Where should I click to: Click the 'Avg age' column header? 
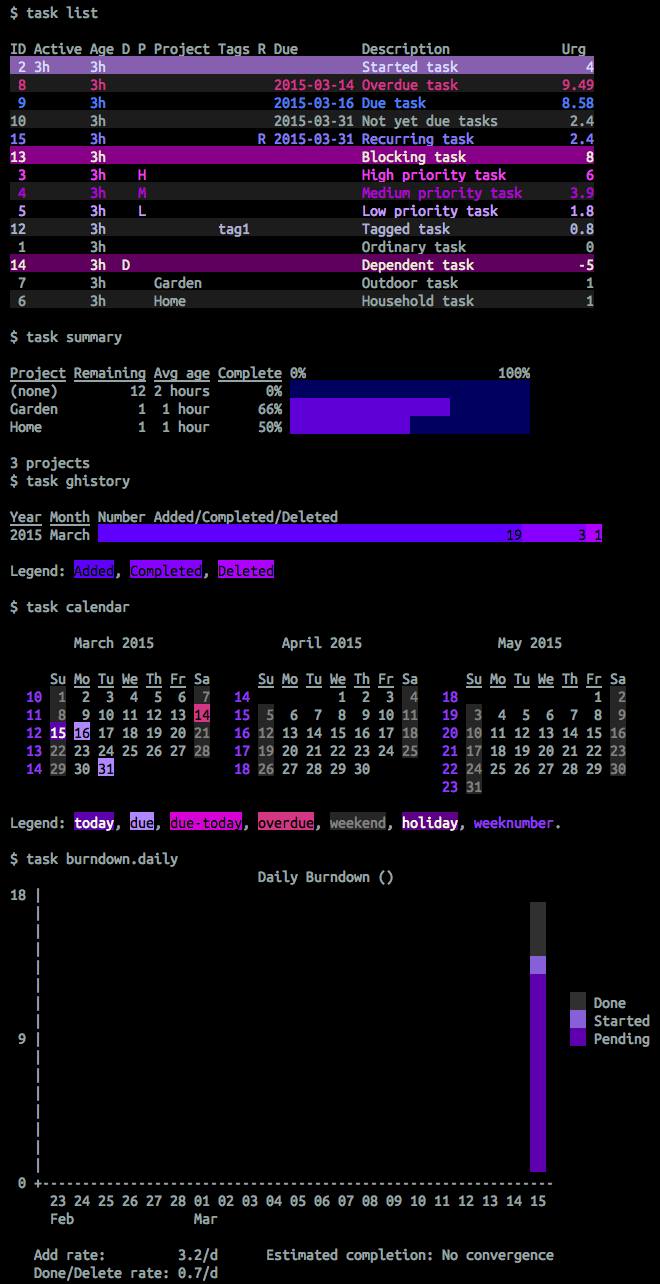(182, 373)
